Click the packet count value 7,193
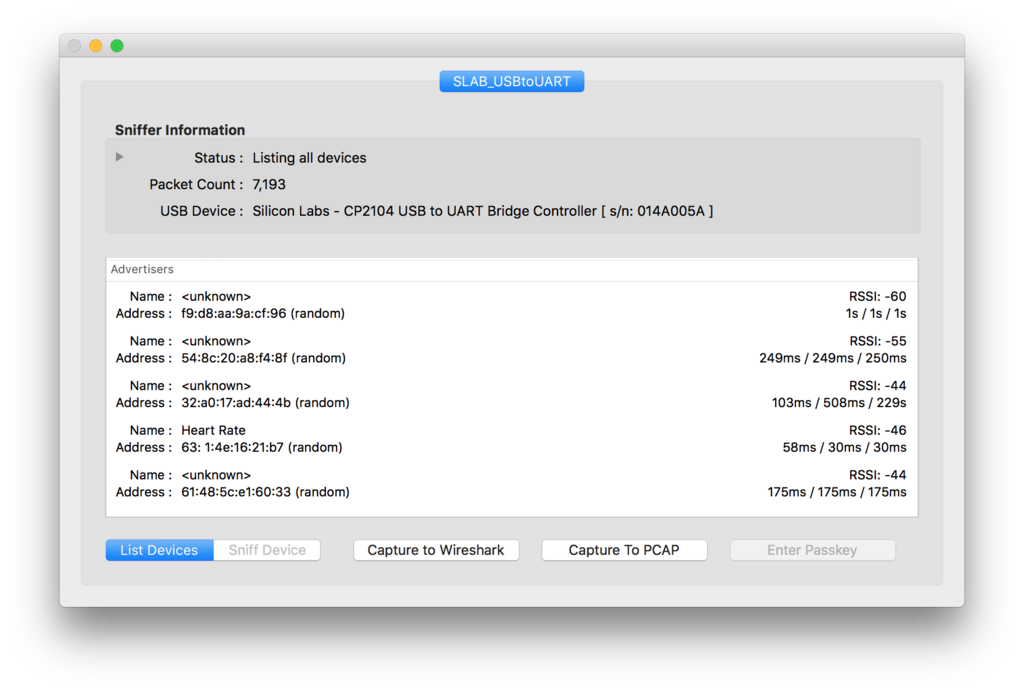1024x692 pixels. click(x=269, y=184)
